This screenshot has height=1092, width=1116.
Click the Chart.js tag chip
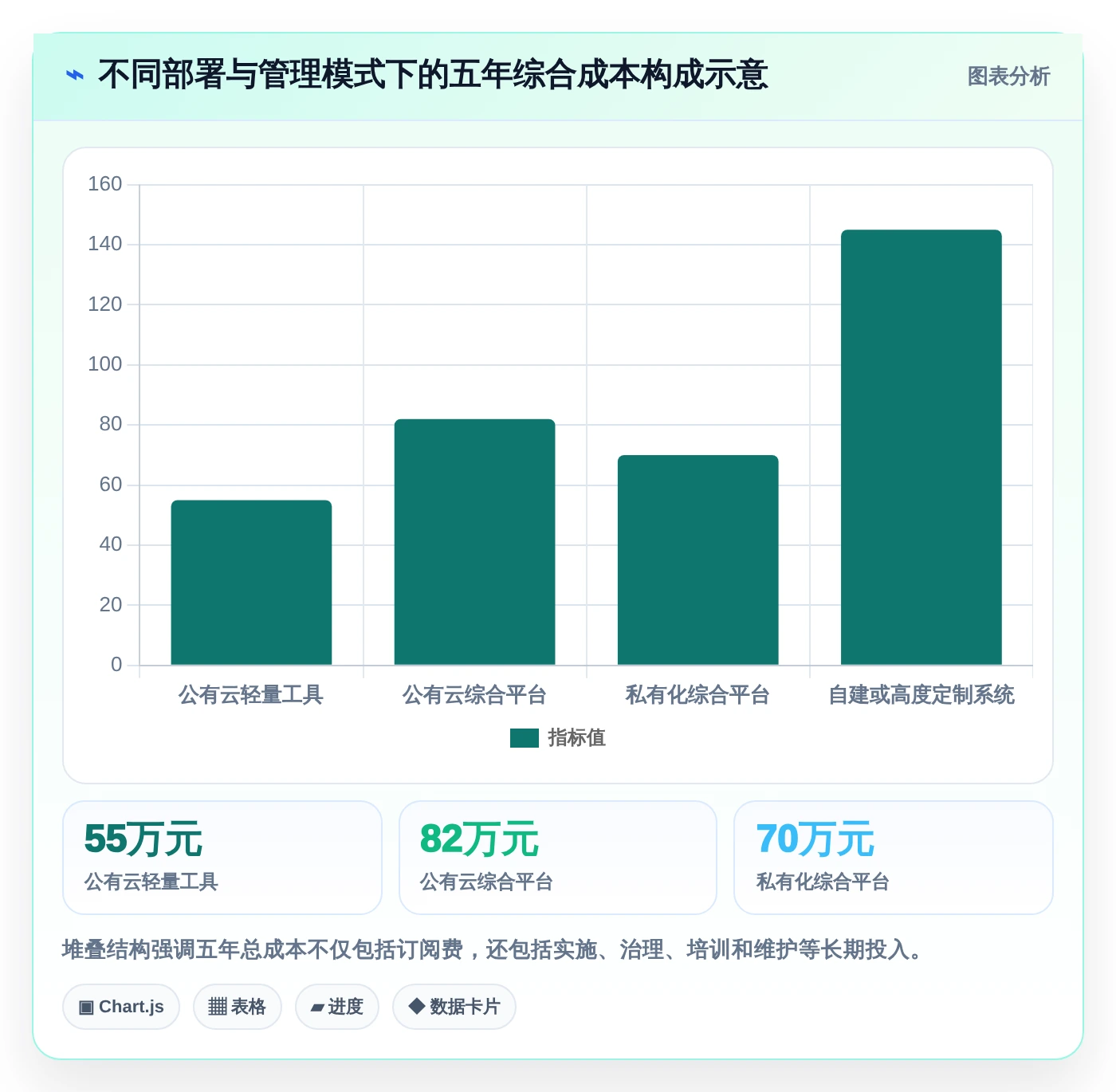click(x=121, y=1007)
